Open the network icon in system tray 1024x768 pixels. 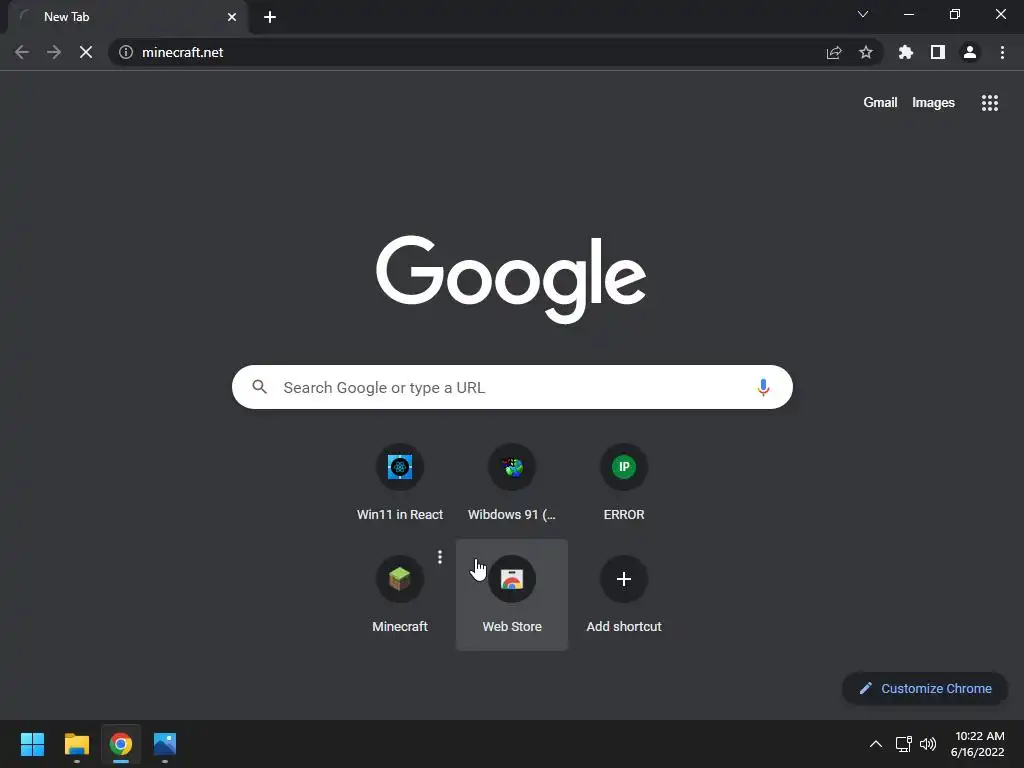904,744
